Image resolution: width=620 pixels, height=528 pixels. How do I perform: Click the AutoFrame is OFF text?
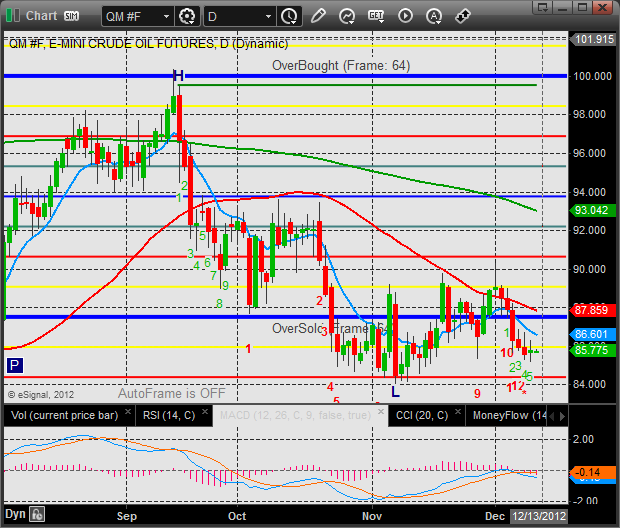click(172, 394)
